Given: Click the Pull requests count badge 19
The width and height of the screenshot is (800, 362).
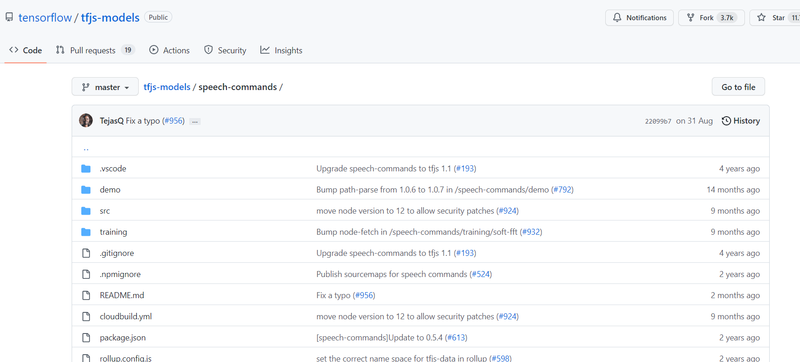Looking at the screenshot, I should point(128,50).
